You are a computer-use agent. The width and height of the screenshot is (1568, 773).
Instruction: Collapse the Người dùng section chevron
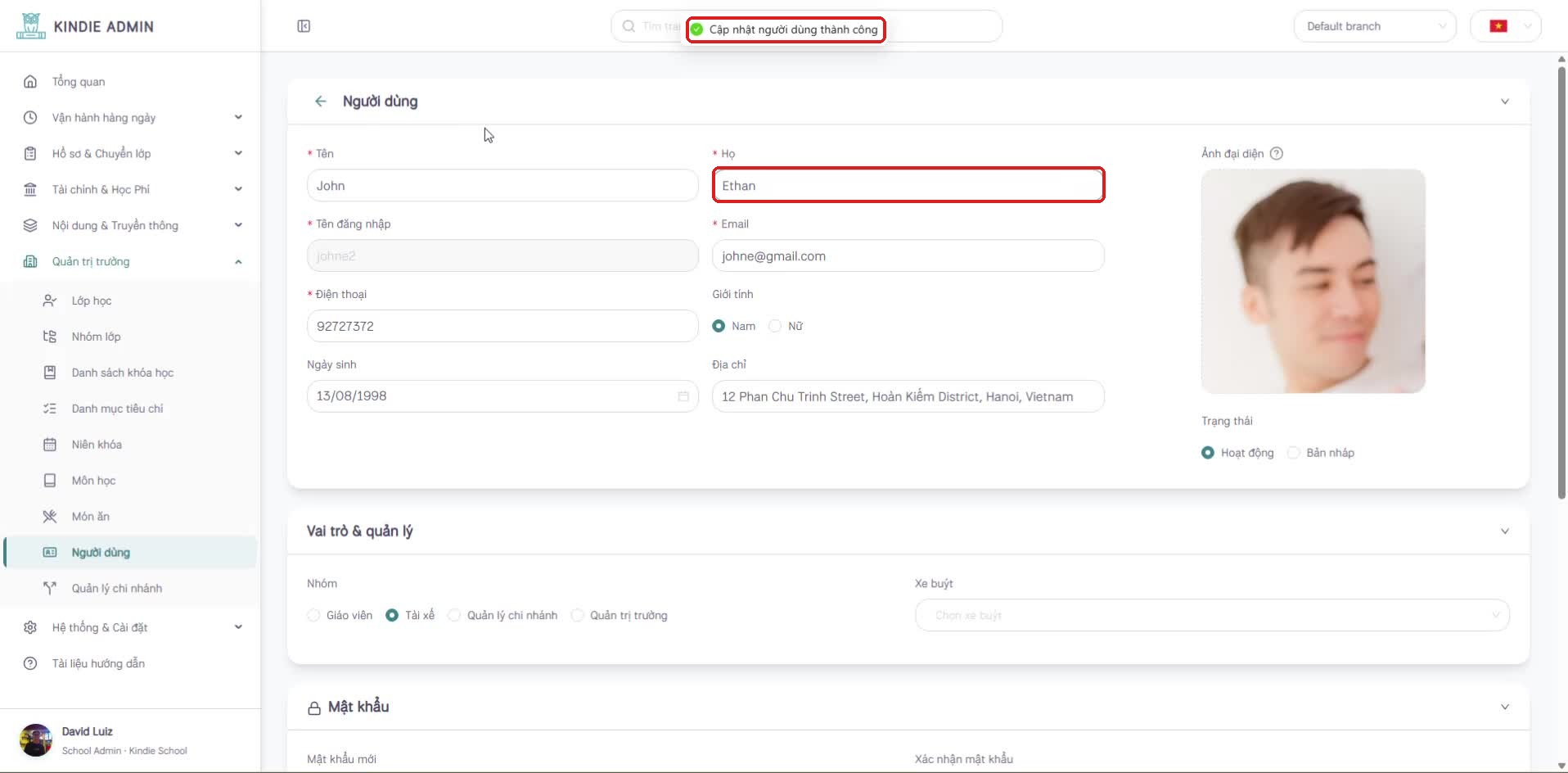[x=1504, y=102]
